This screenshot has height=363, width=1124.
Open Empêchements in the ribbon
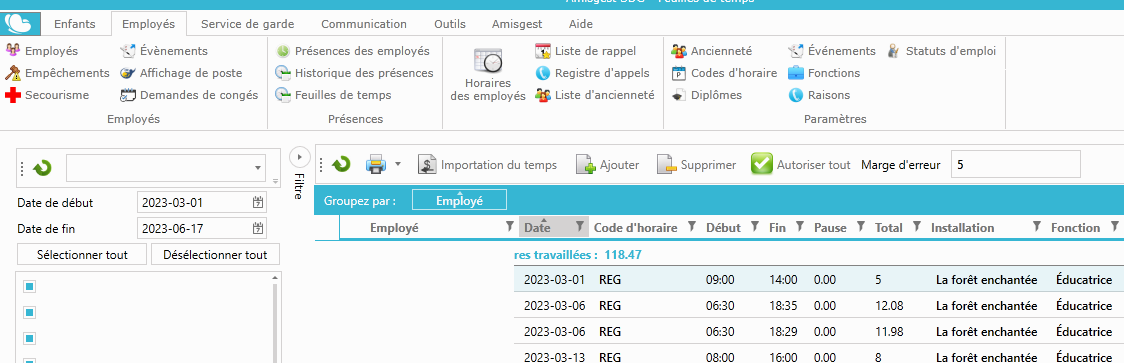click(57, 72)
